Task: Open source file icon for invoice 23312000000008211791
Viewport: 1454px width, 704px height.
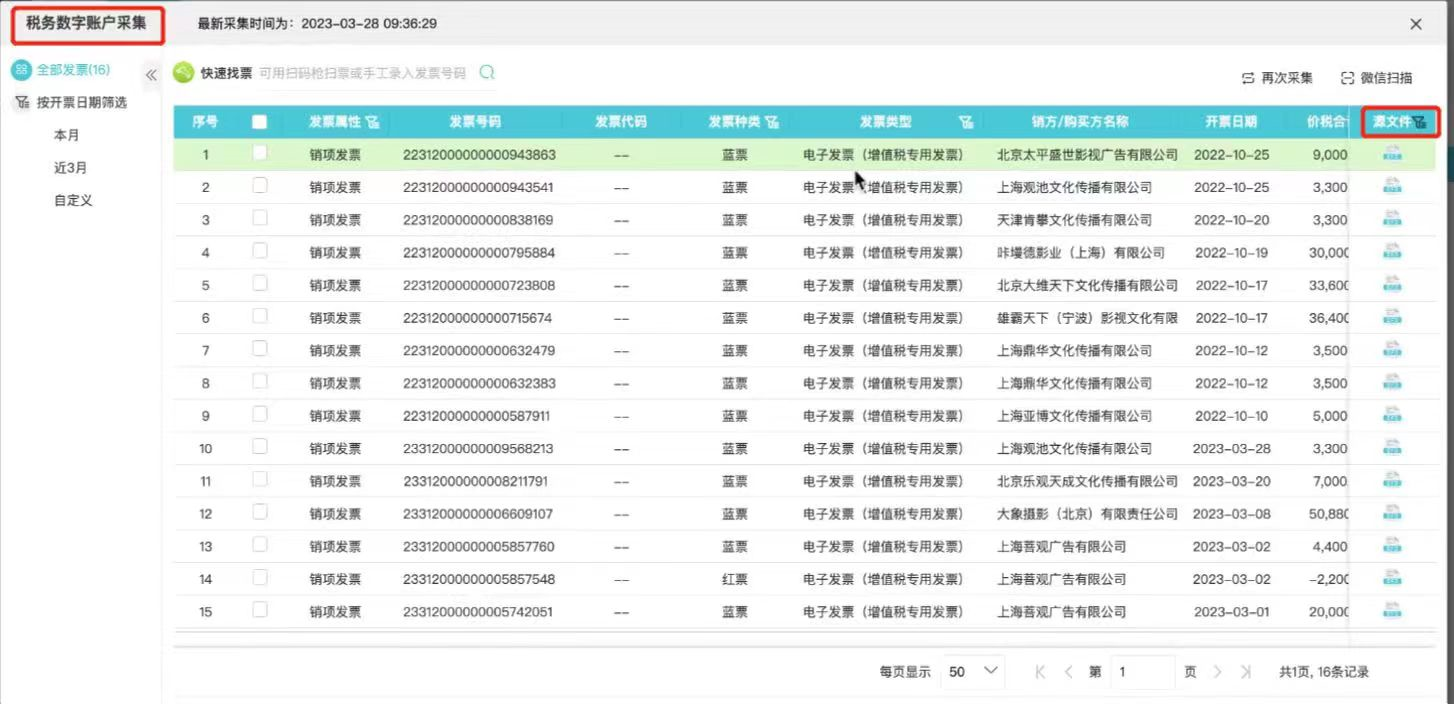Action: [1392, 481]
